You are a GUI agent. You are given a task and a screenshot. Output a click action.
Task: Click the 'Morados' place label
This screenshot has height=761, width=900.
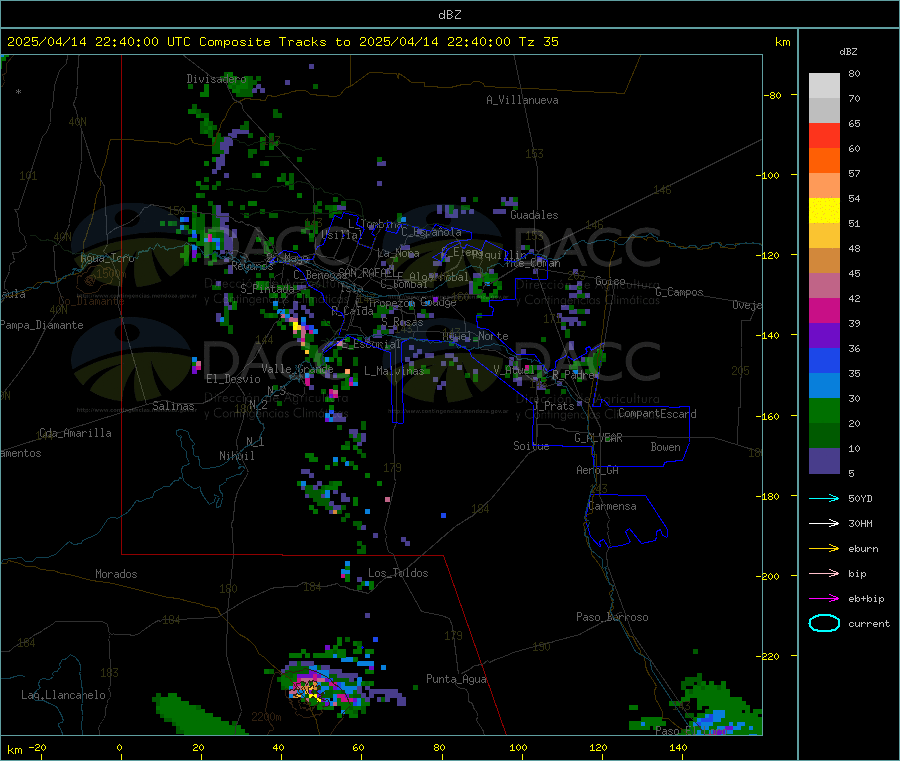click(116, 574)
